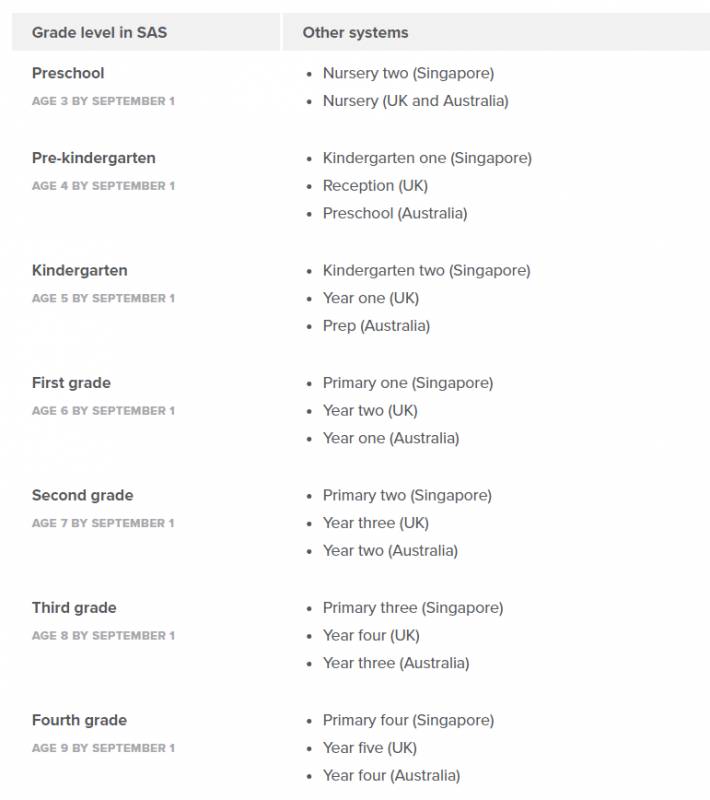
Task: Click the Third grade heading
Action: click(x=74, y=608)
